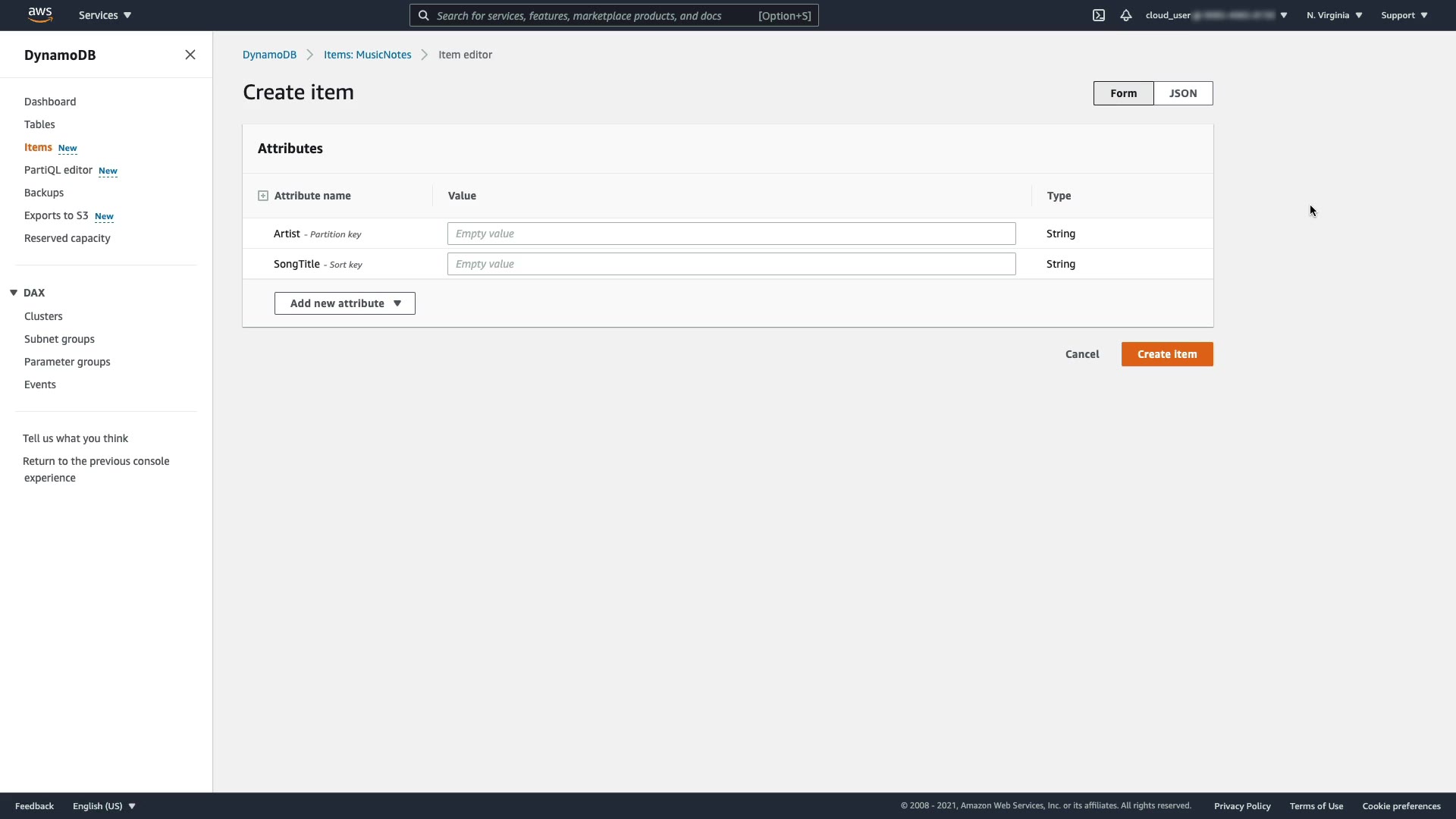The width and height of the screenshot is (1456, 819).
Task: Open the English (US) language selector
Action: coord(104,806)
